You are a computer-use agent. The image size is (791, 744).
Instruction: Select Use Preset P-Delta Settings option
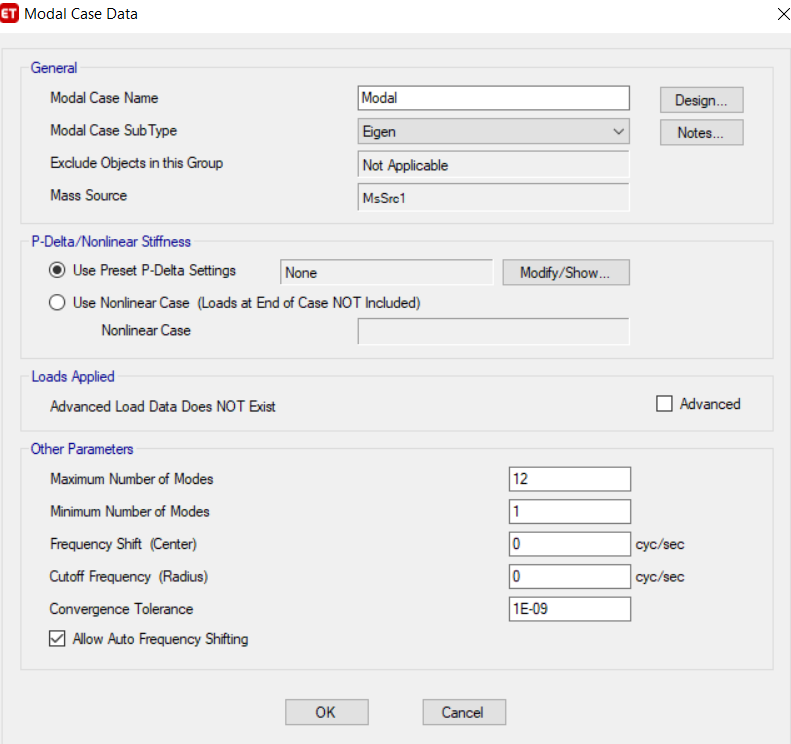tap(57, 270)
